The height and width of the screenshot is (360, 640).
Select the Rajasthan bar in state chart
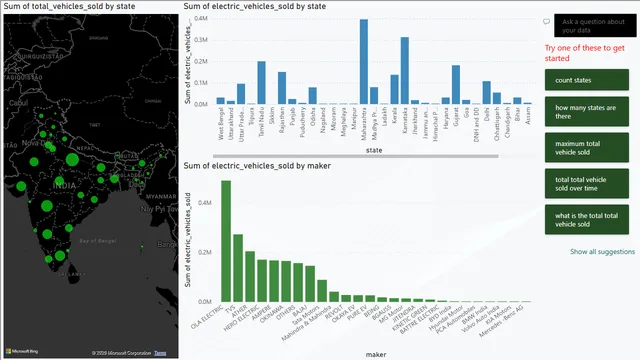click(x=282, y=88)
